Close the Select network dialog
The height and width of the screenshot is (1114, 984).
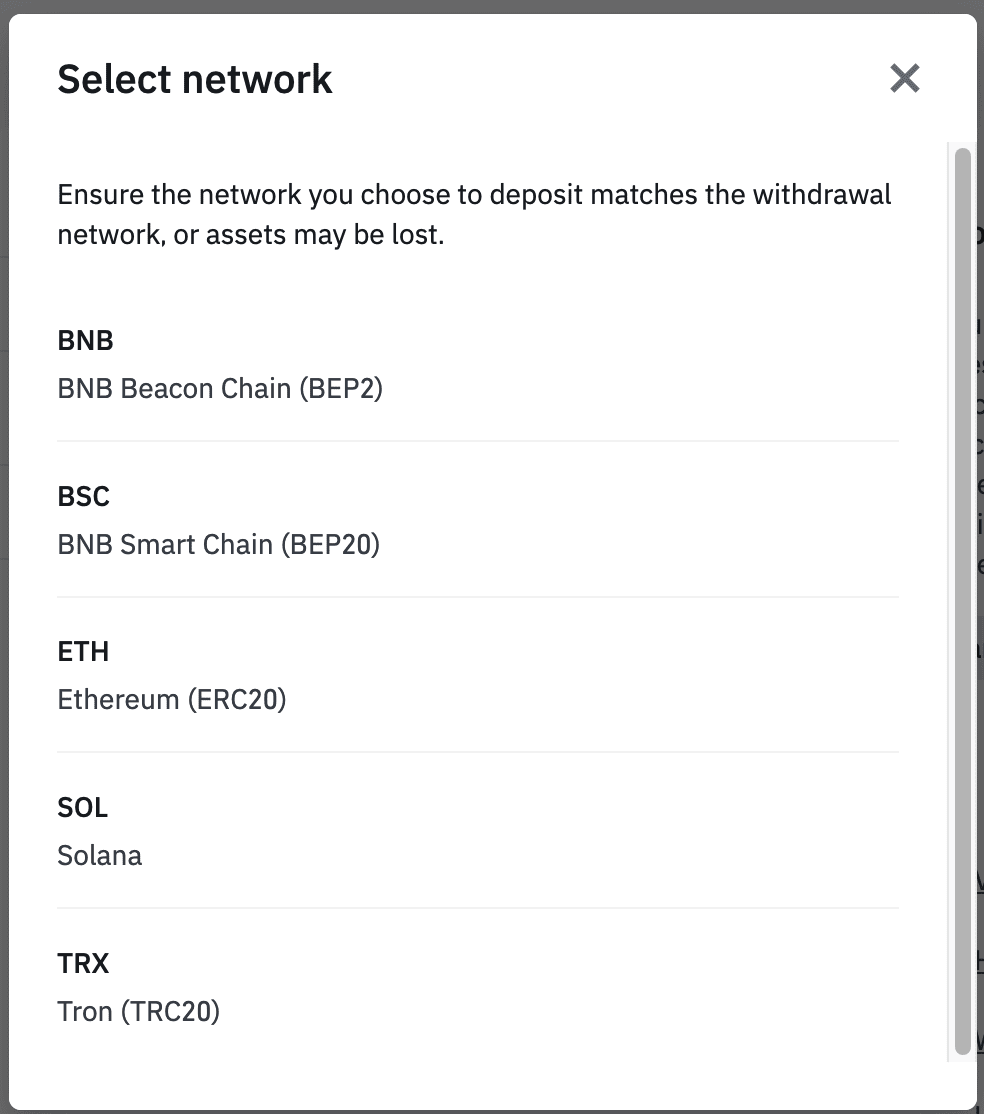(x=904, y=78)
